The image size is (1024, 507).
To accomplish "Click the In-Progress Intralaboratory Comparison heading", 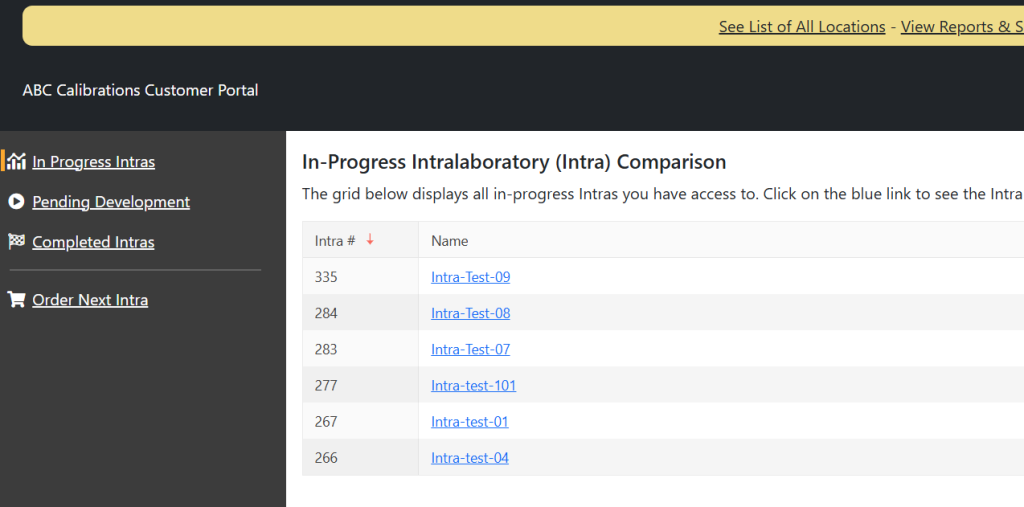I will (x=514, y=162).
